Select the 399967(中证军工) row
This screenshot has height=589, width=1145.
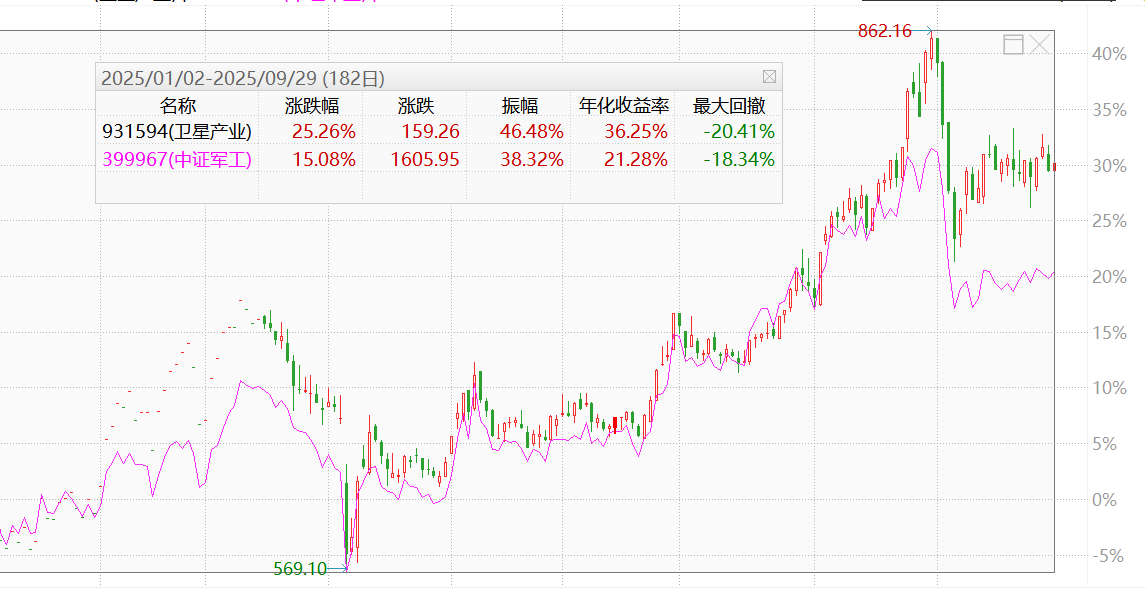coord(177,159)
